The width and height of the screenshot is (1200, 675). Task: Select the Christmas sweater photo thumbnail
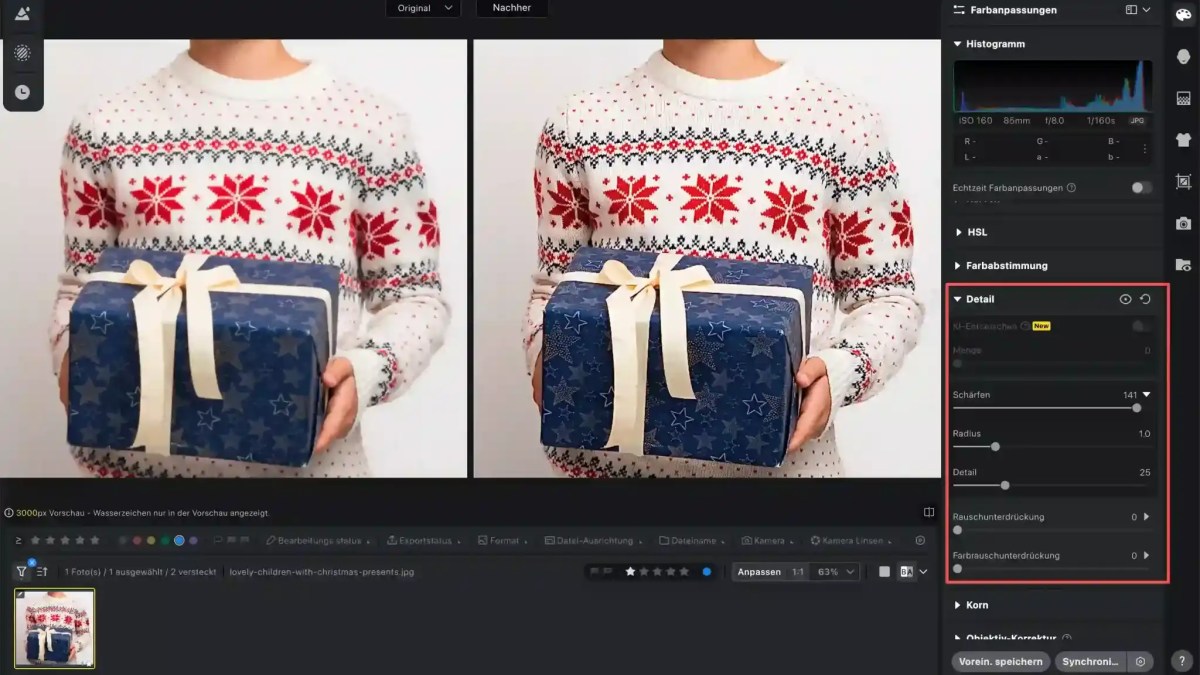click(x=55, y=627)
